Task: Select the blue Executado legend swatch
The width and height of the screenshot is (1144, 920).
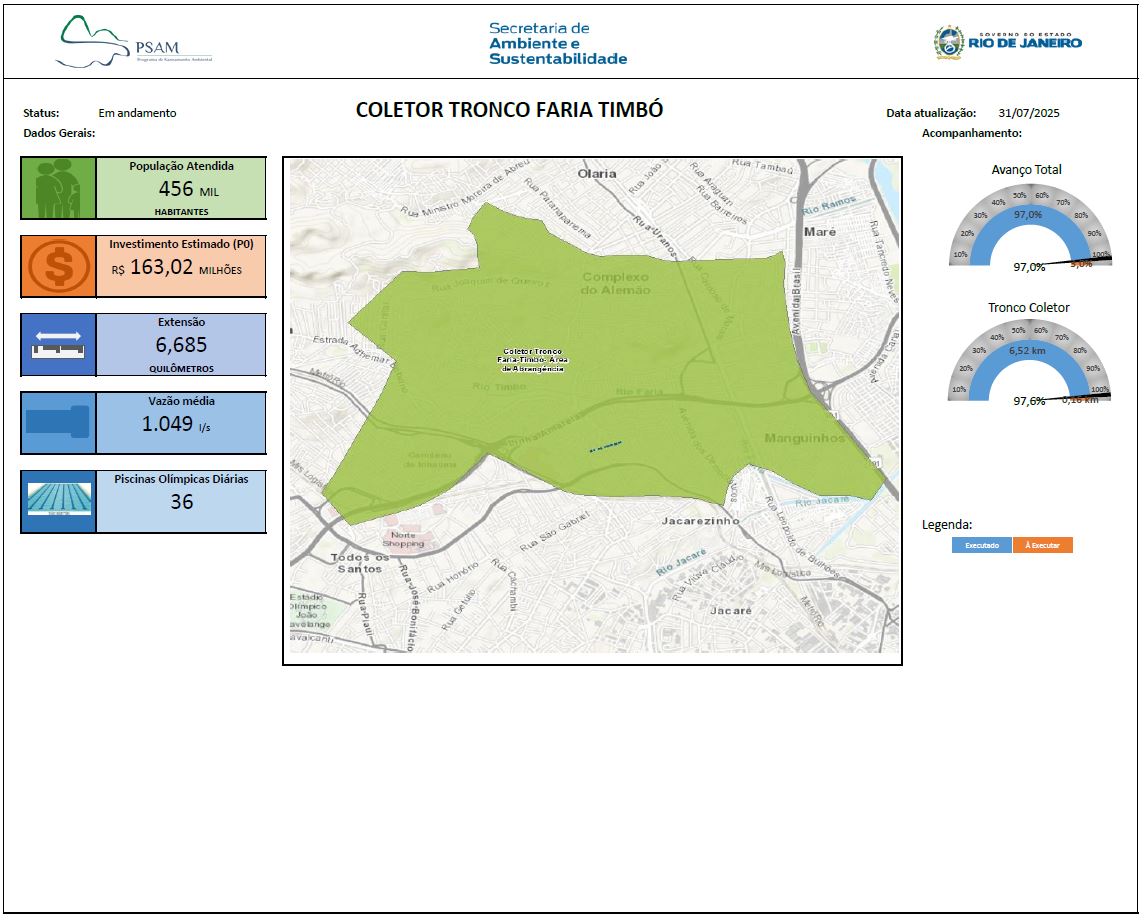Action: pyautogui.click(x=981, y=545)
